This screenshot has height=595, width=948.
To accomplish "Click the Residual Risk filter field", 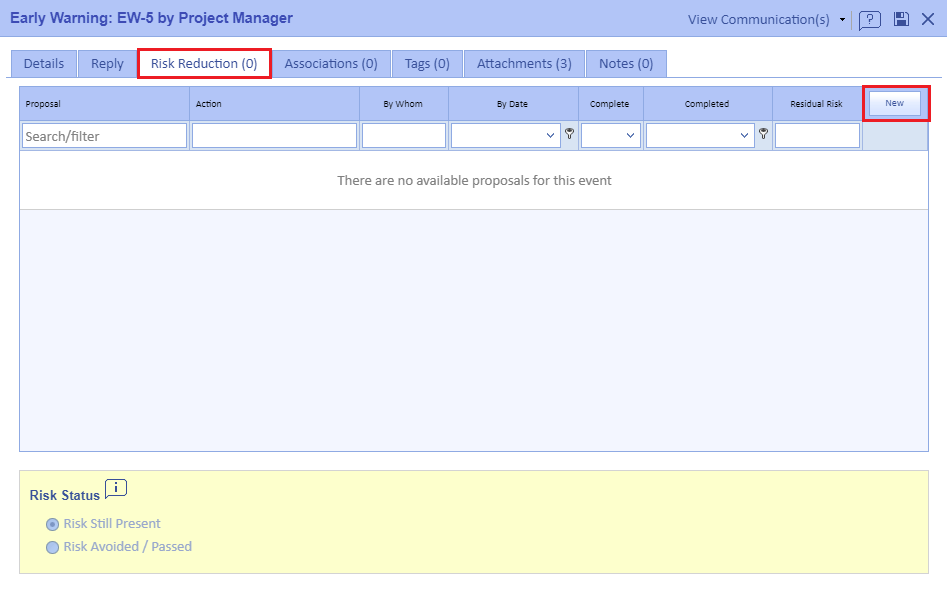I will coord(817,136).
